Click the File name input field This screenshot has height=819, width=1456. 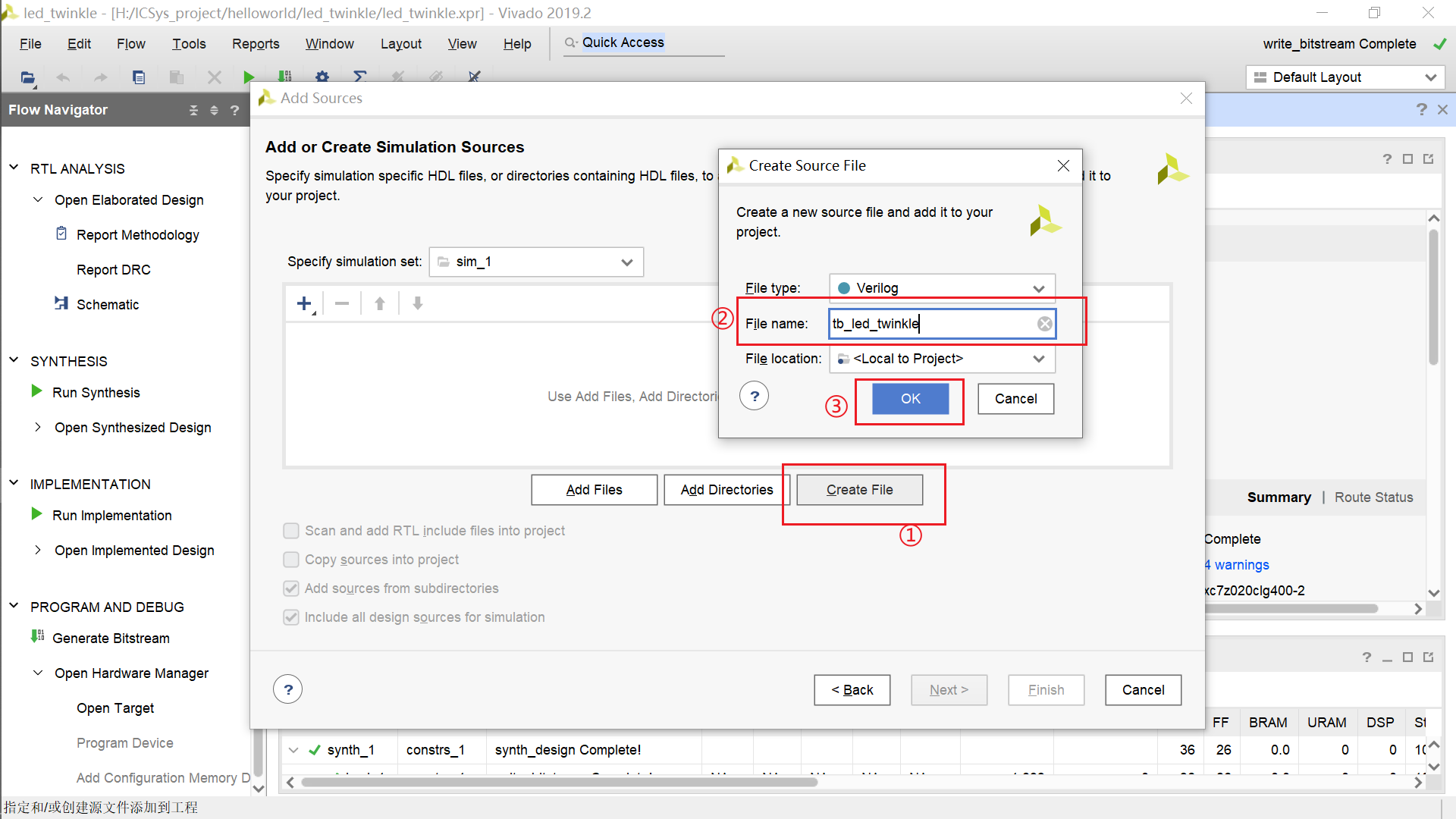pos(933,324)
